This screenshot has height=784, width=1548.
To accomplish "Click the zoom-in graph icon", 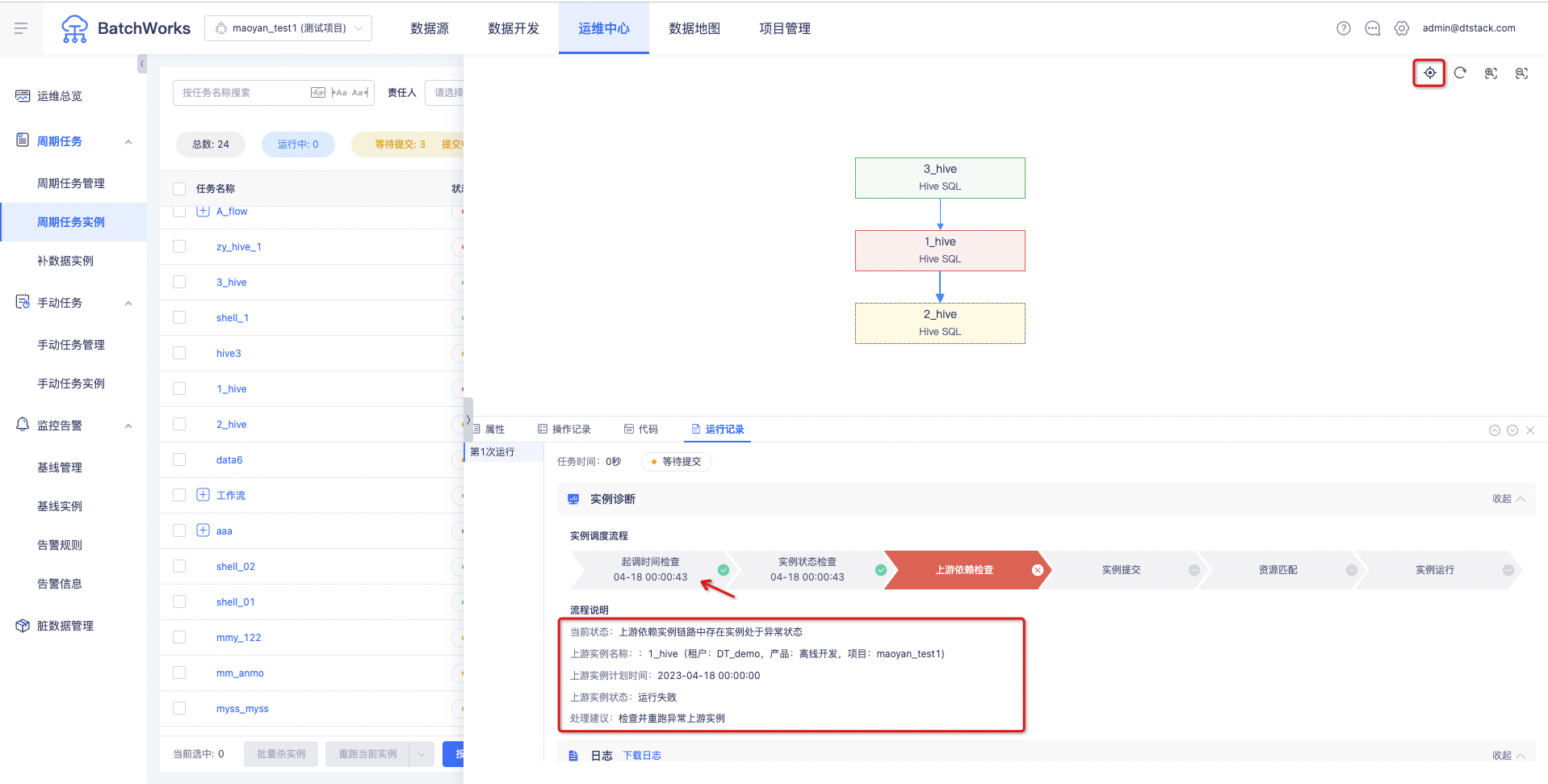I will [x=1491, y=73].
